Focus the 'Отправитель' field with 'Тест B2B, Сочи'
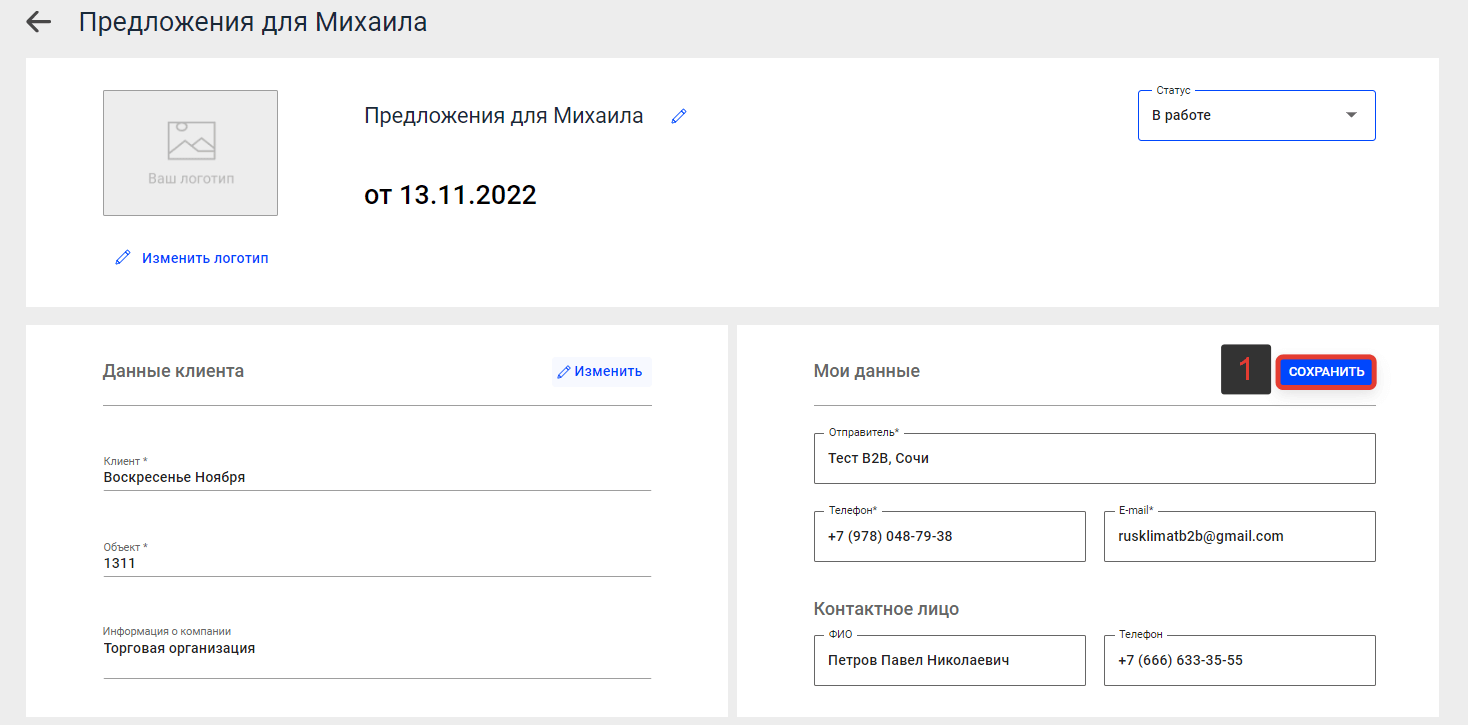 [x=1095, y=458]
